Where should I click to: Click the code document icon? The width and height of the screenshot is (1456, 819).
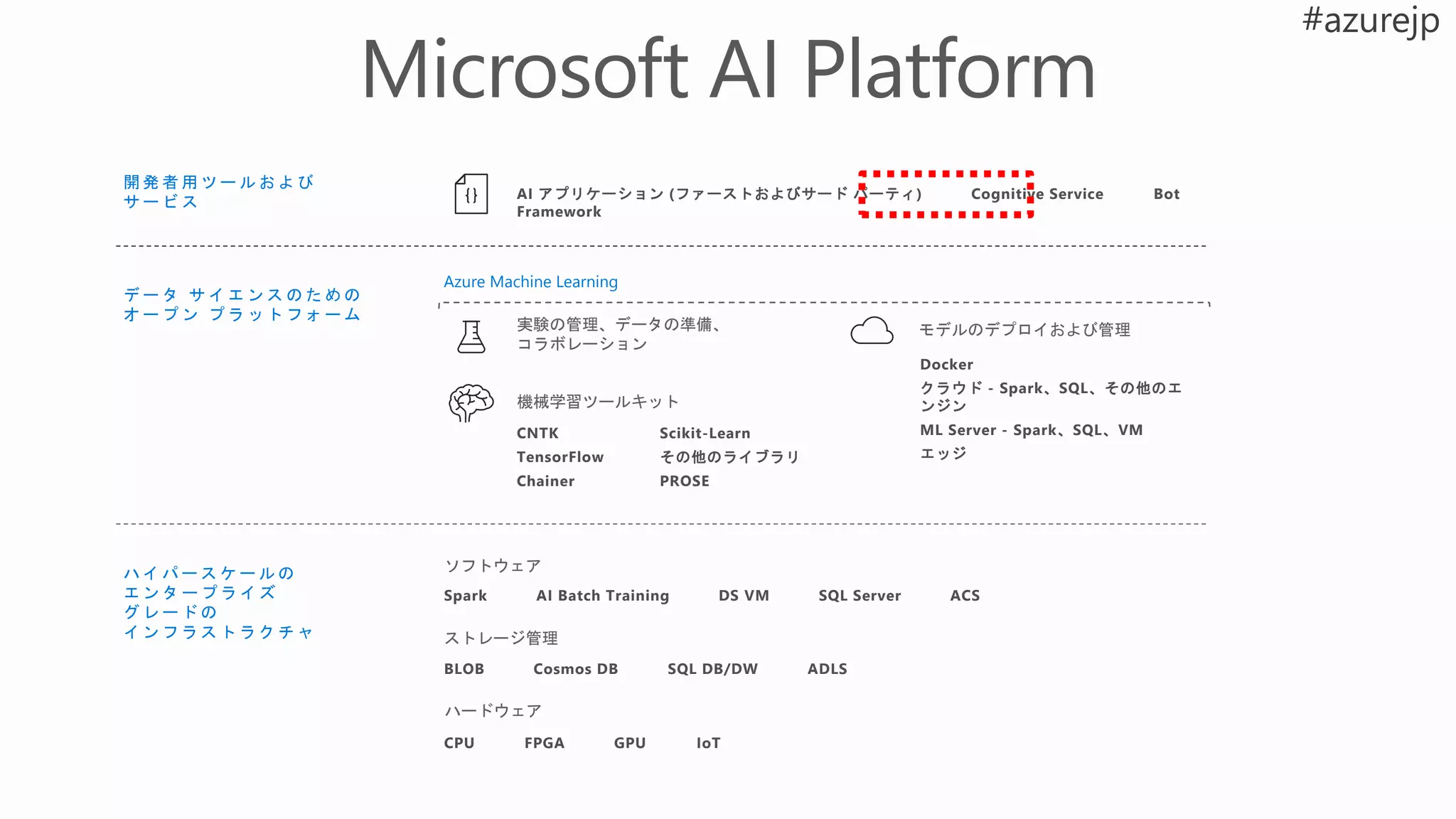click(x=471, y=194)
